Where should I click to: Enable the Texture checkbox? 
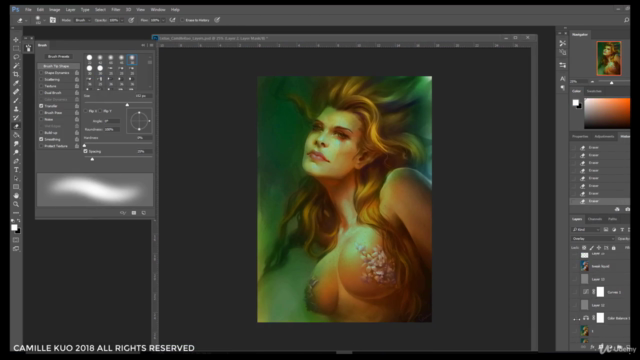click(x=41, y=86)
